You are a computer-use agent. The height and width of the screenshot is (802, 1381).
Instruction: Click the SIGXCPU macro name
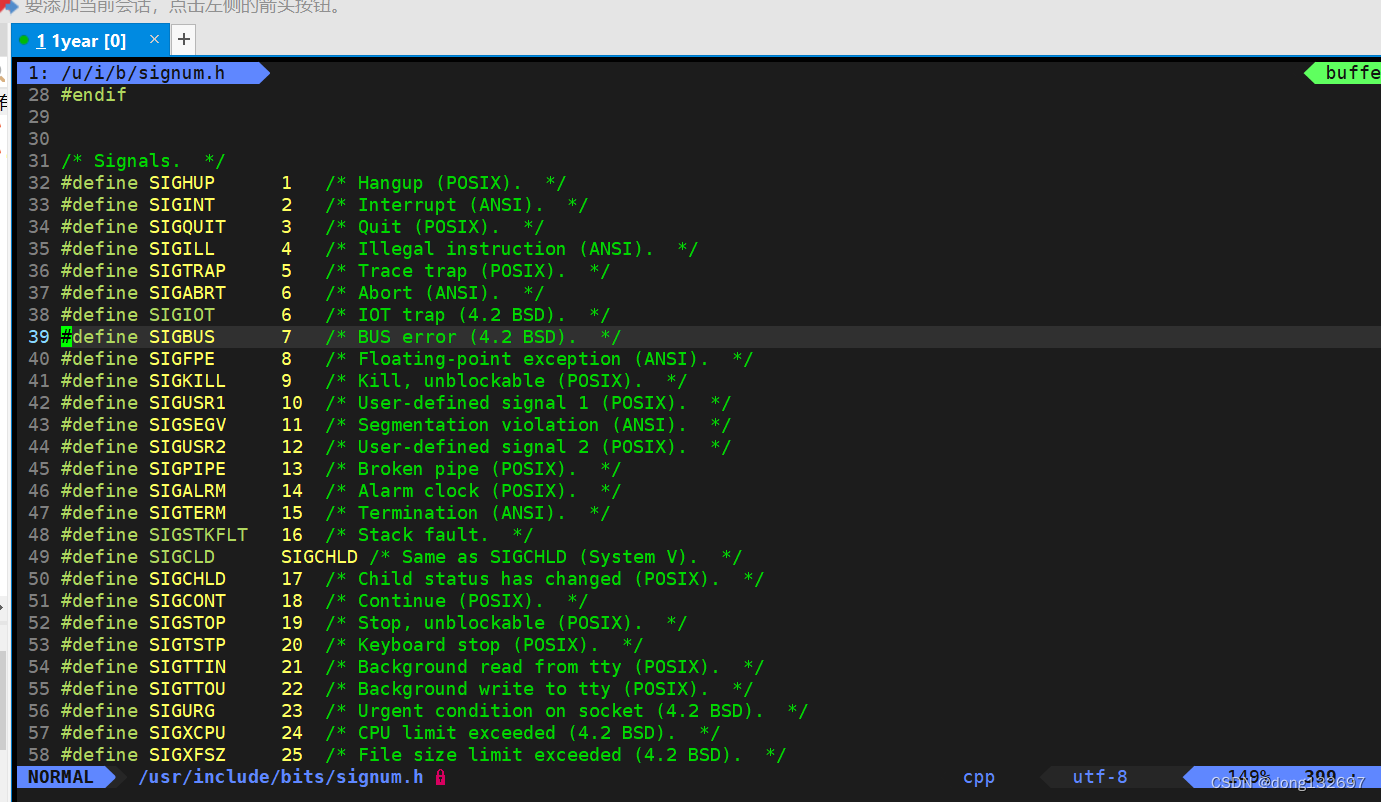tap(188, 733)
